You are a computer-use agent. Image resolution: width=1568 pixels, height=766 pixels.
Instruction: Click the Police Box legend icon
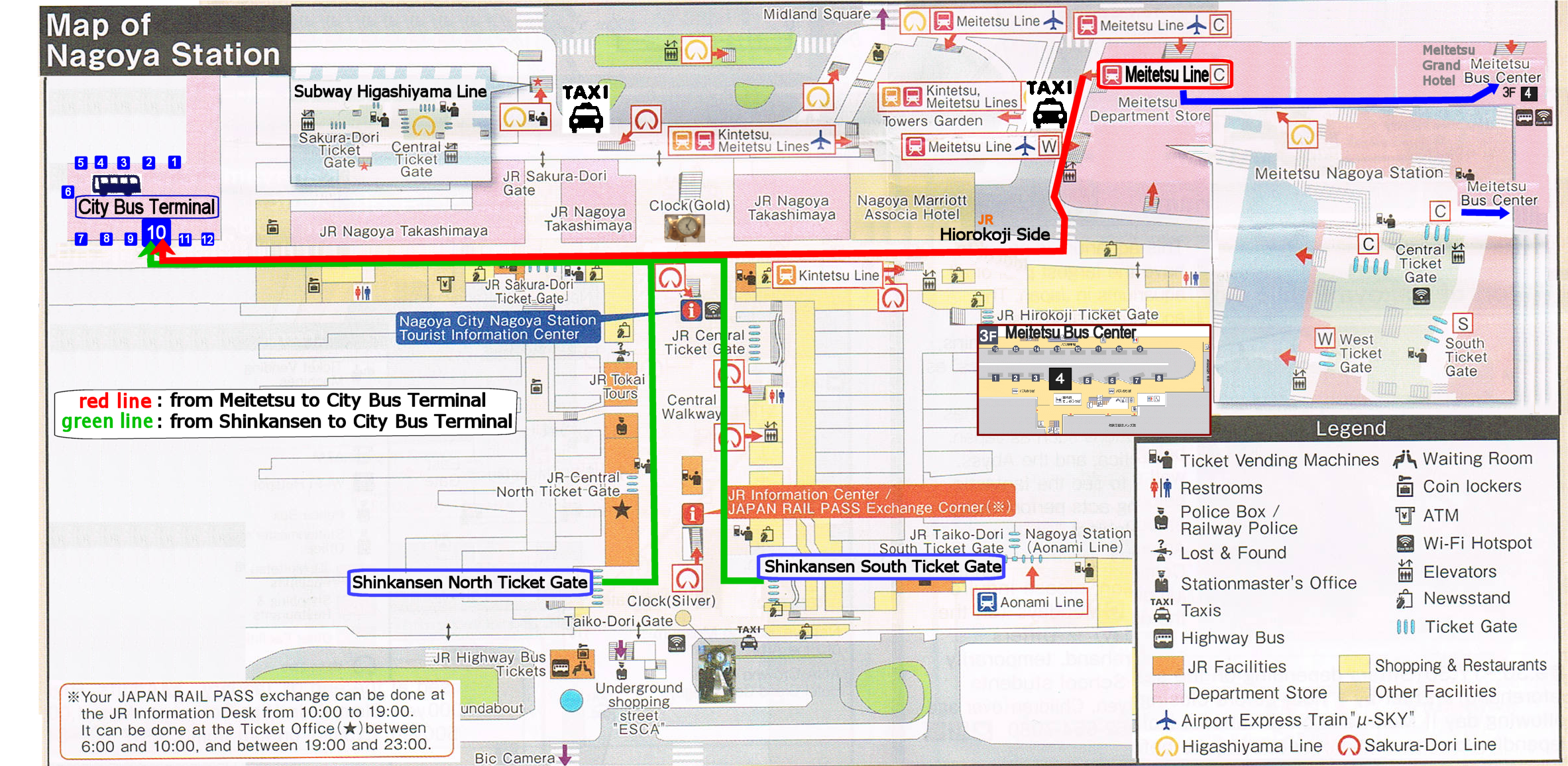(1160, 519)
